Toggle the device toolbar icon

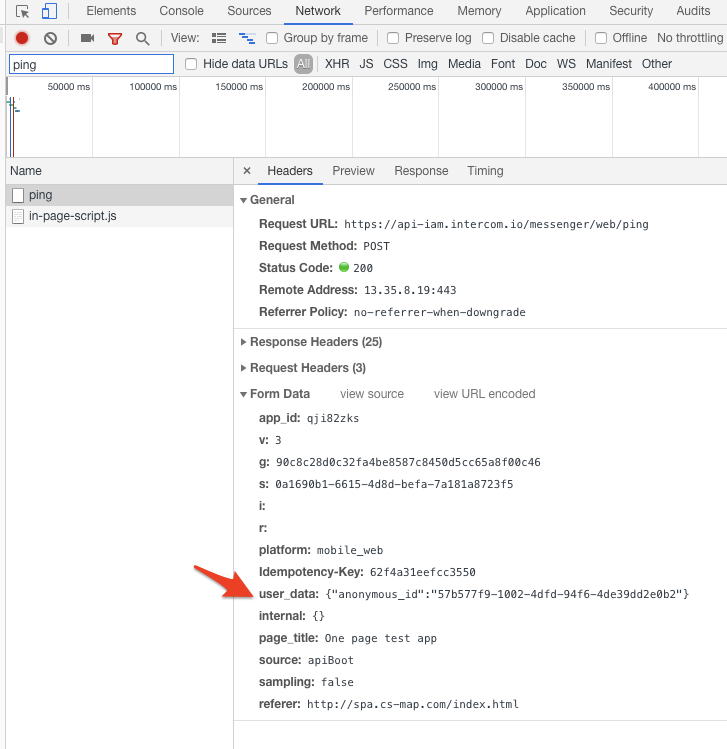point(49,11)
